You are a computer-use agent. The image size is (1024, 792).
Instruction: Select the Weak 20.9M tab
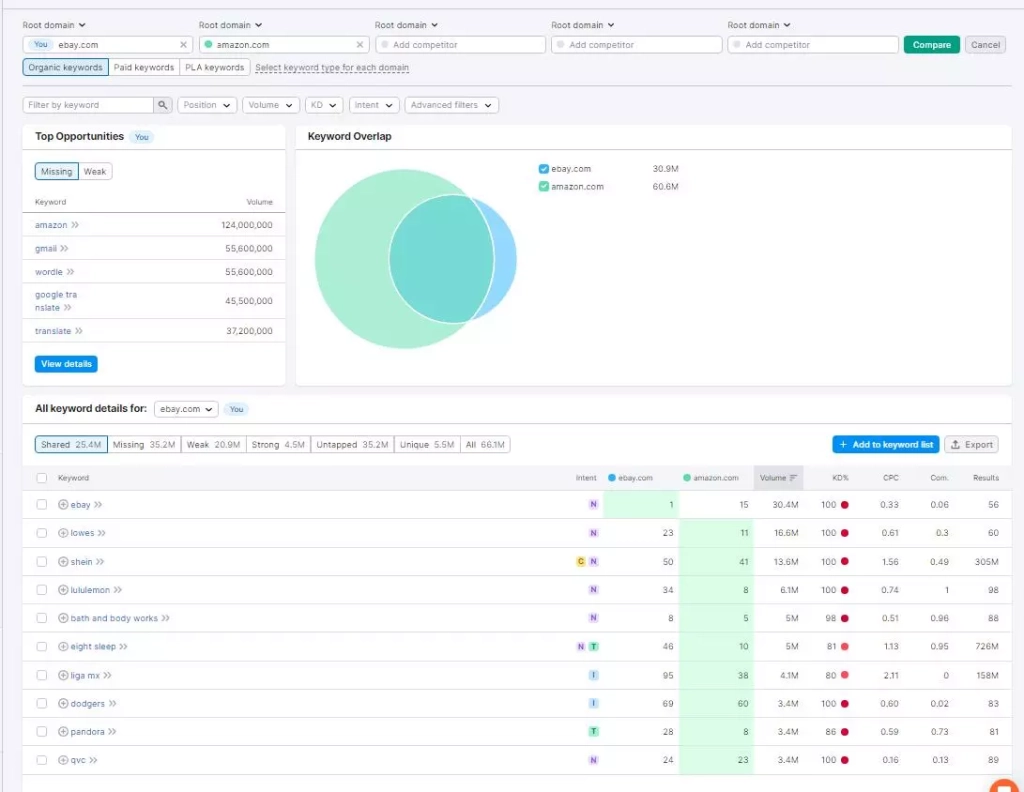coord(214,445)
